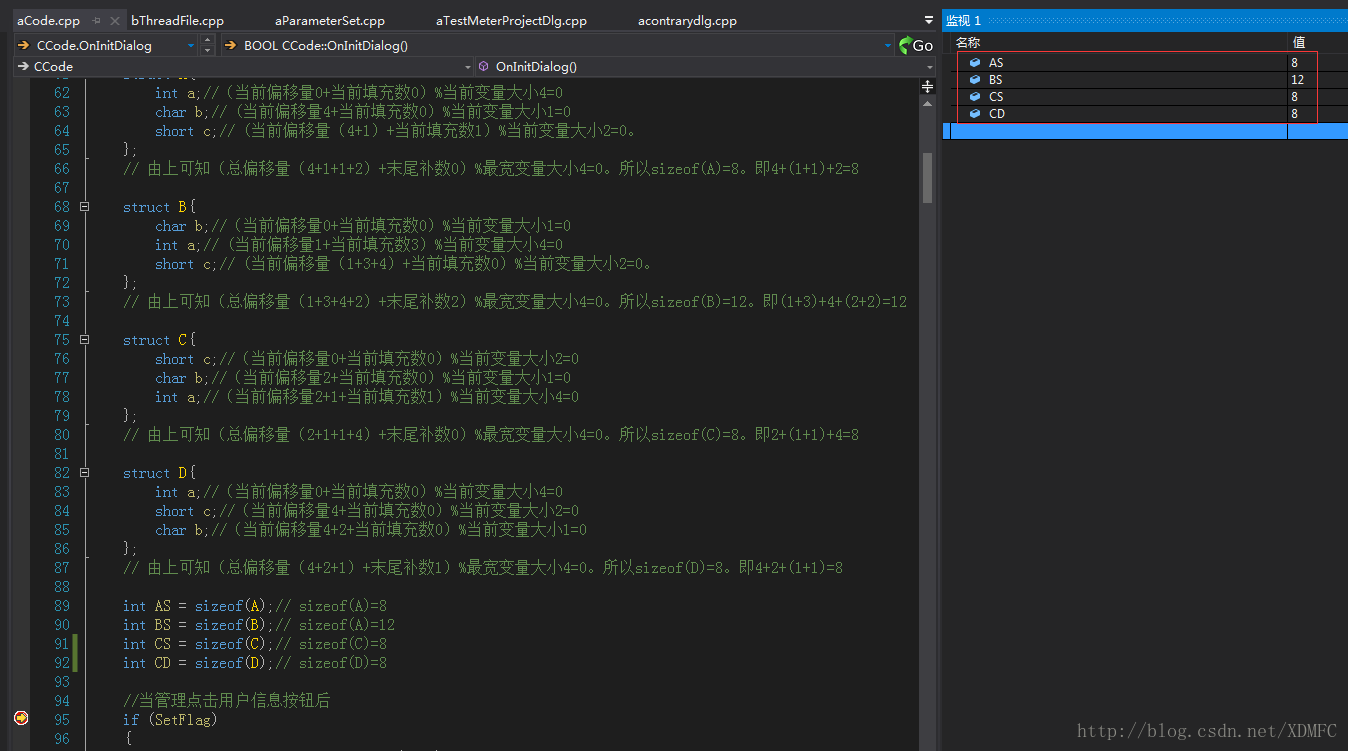Viewport: 1348px width, 751px height.
Task: Click the green Go button
Action: [916, 45]
